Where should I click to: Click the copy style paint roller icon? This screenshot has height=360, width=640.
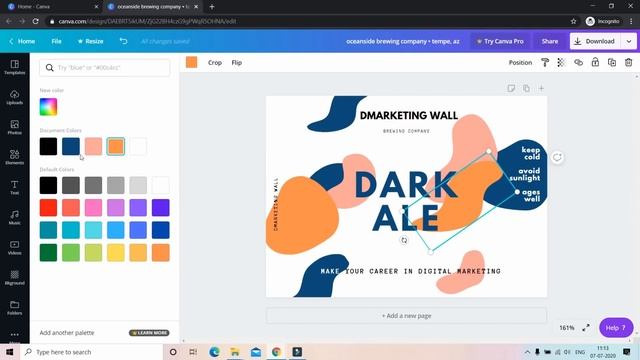(545, 62)
